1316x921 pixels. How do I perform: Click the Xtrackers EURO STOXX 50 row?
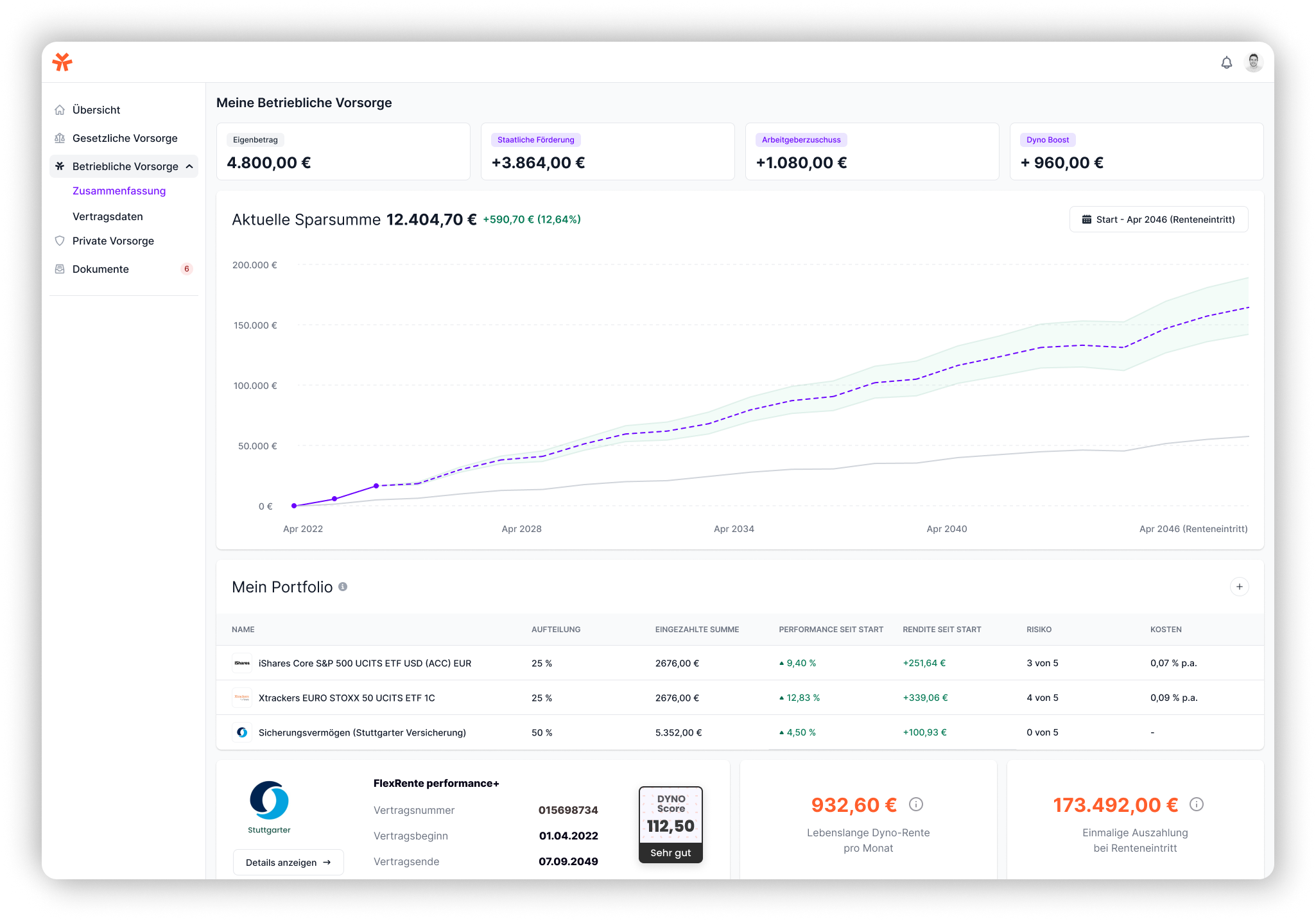click(x=347, y=698)
